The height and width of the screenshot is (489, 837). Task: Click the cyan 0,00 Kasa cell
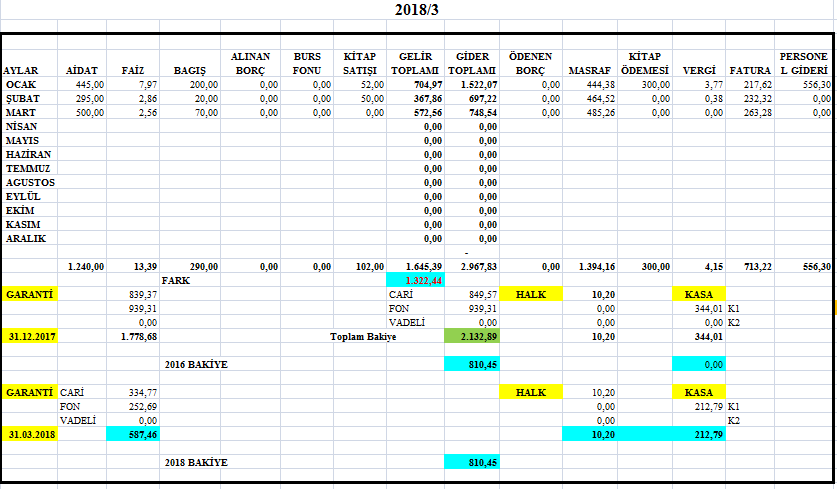point(699,364)
